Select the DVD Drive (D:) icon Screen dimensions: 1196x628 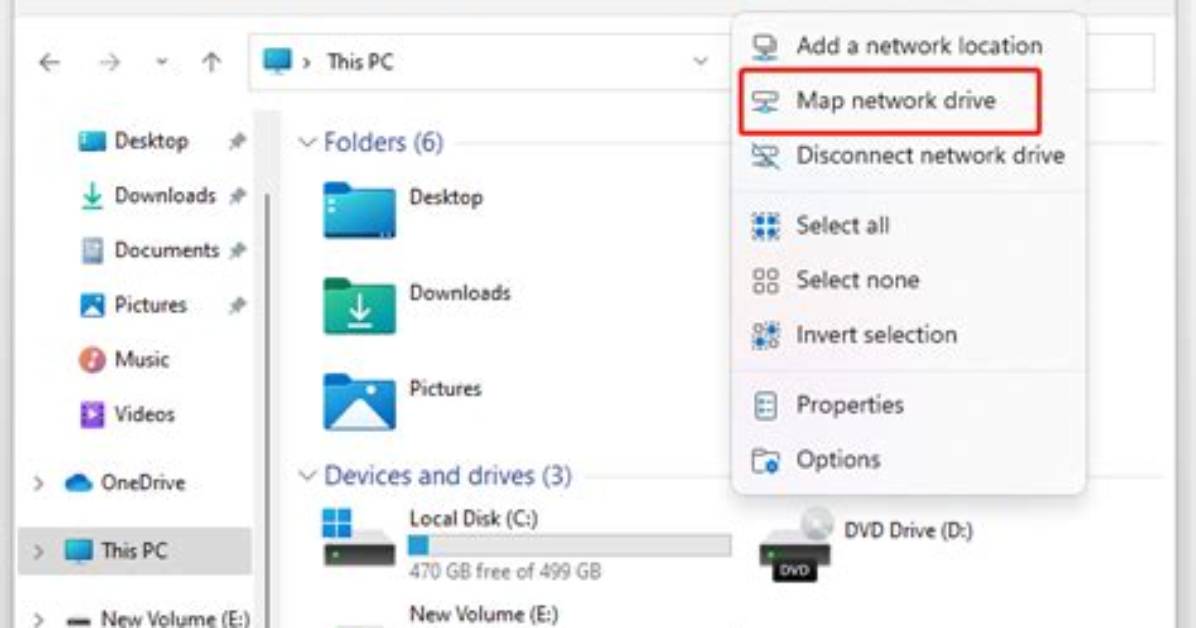[794, 546]
